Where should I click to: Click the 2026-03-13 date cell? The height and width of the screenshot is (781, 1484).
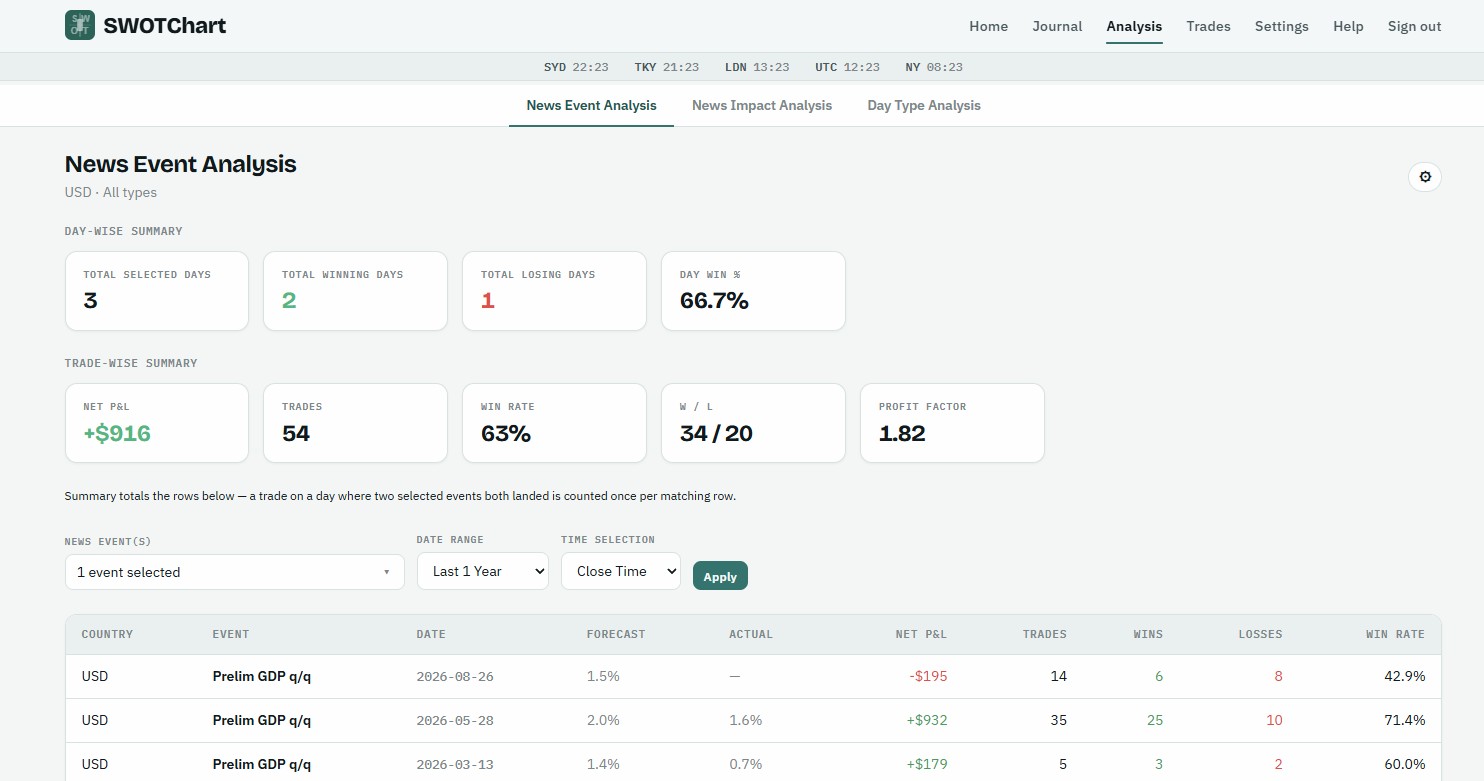pyautogui.click(x=455, y=764)
